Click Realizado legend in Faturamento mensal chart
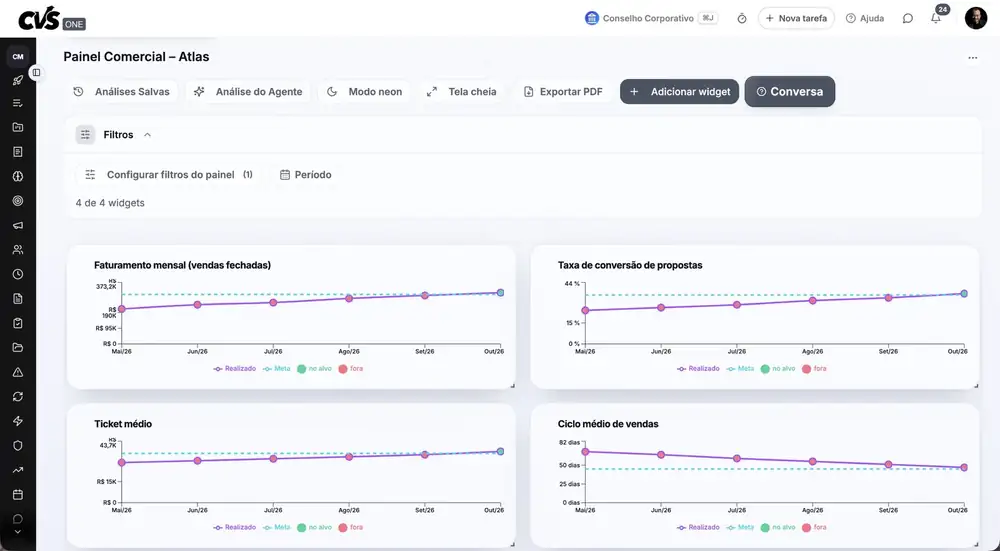The height and width of the screenshot is (551, 1000). 235,369
